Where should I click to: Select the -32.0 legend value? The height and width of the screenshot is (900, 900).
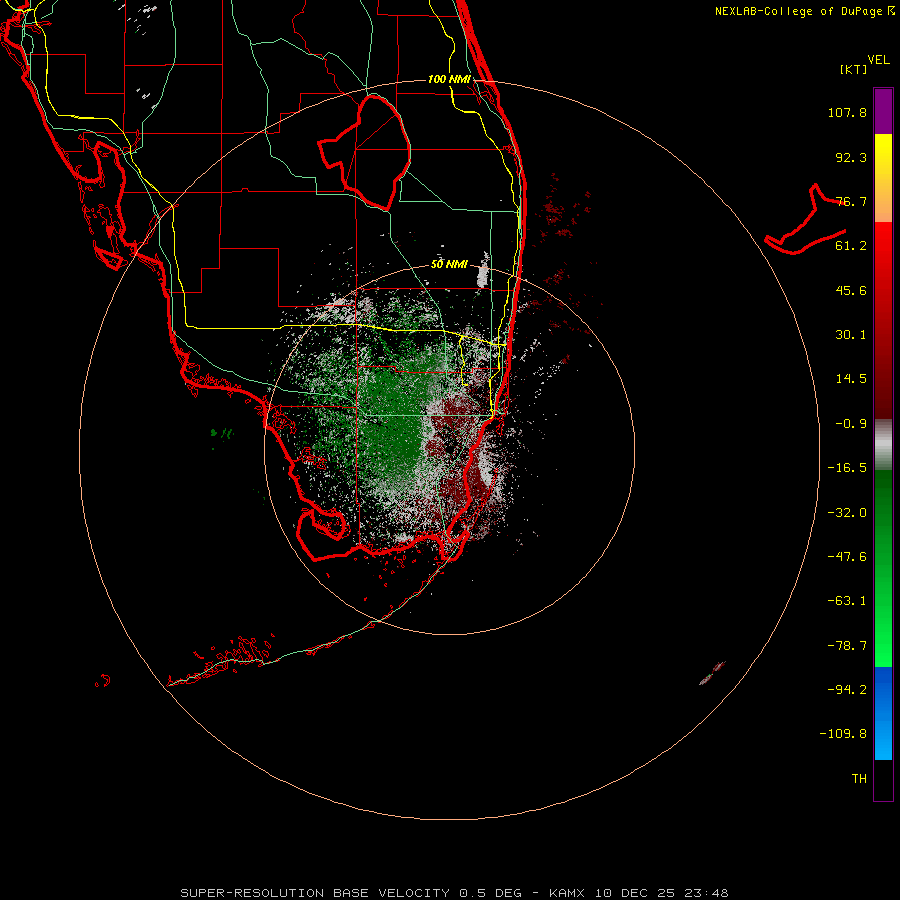[847, 513]
